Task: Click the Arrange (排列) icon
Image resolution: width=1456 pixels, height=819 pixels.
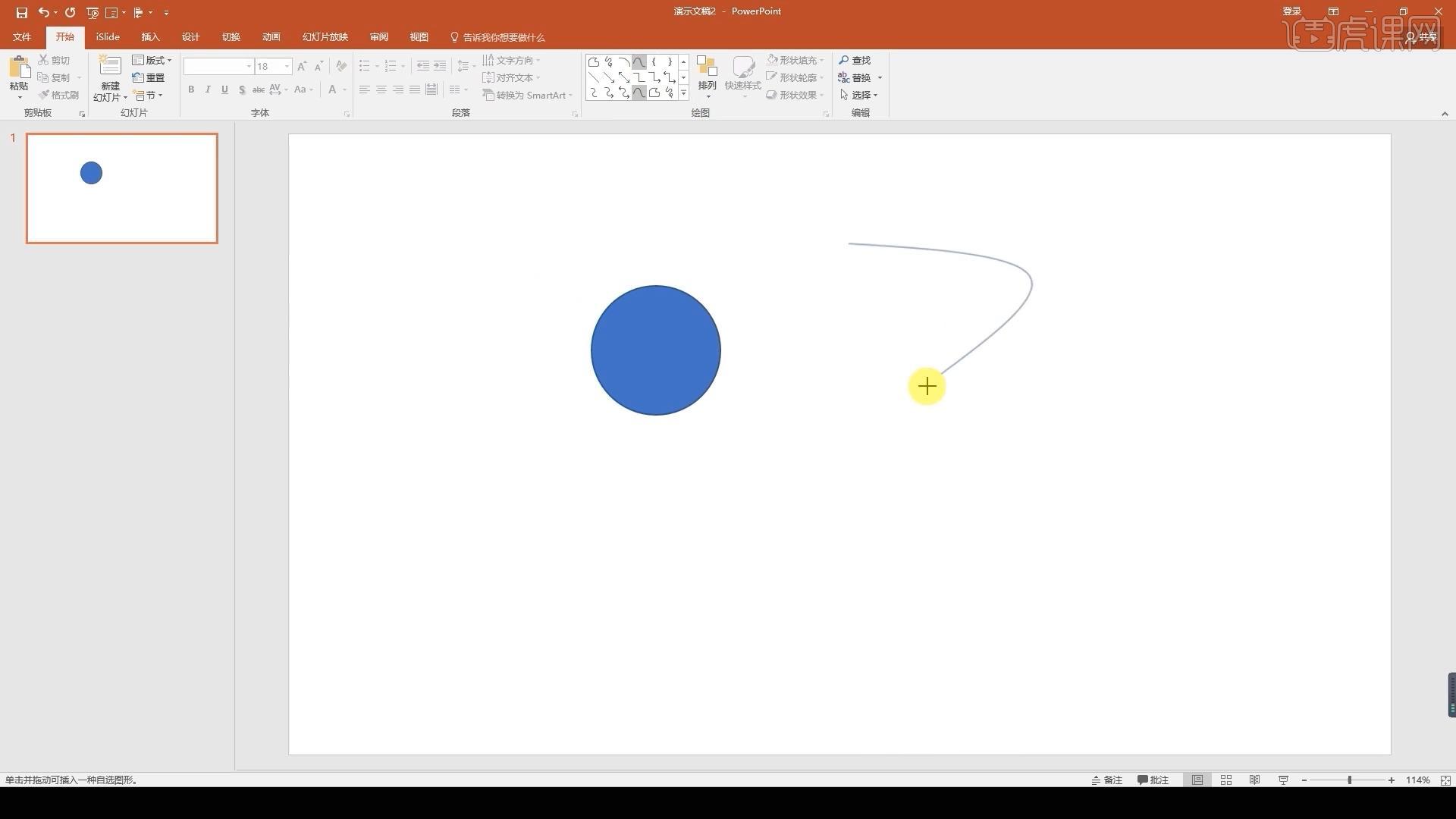Action: 707,74
